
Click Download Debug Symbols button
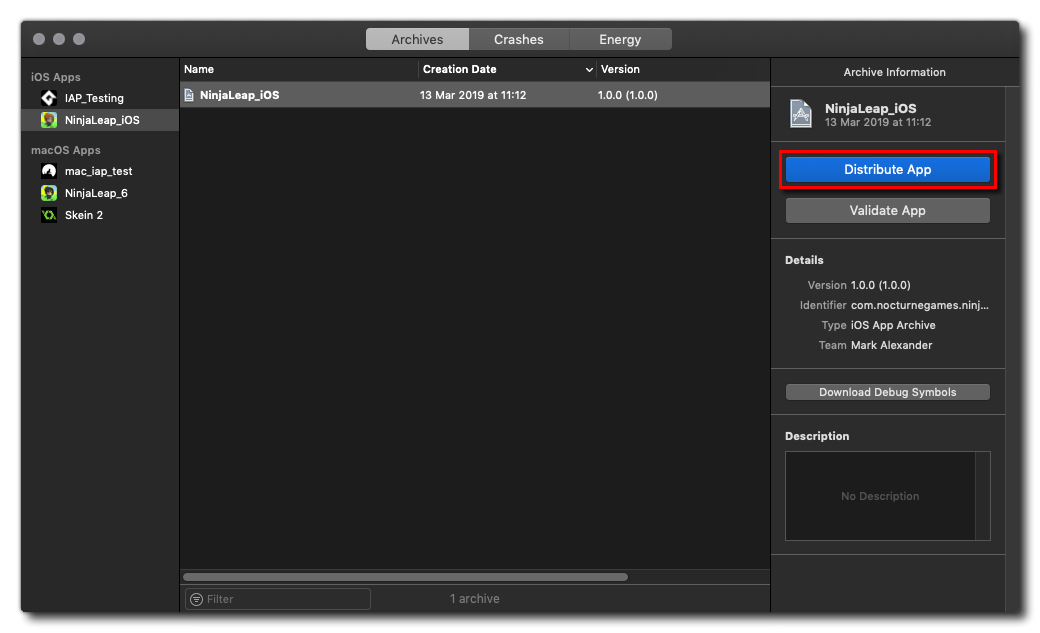[887, 392]
